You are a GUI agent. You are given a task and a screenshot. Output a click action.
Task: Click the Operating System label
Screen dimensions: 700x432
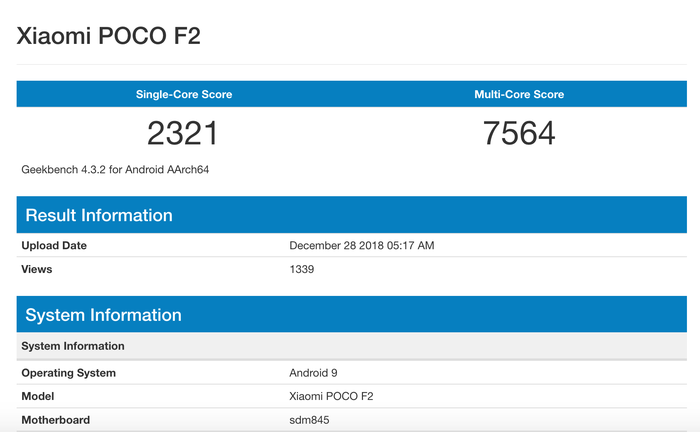(68, 373)
